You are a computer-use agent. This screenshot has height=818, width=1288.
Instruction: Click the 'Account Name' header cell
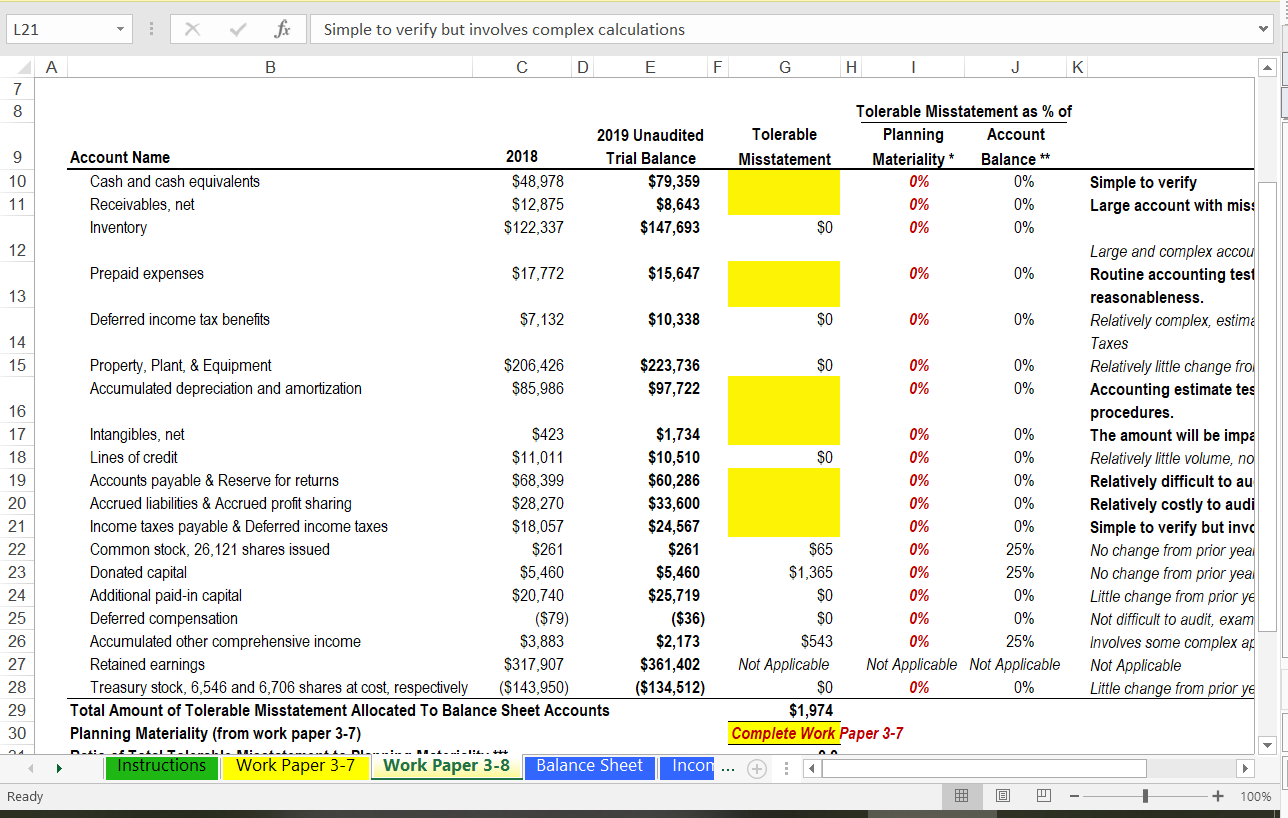[x=120, y=157]
